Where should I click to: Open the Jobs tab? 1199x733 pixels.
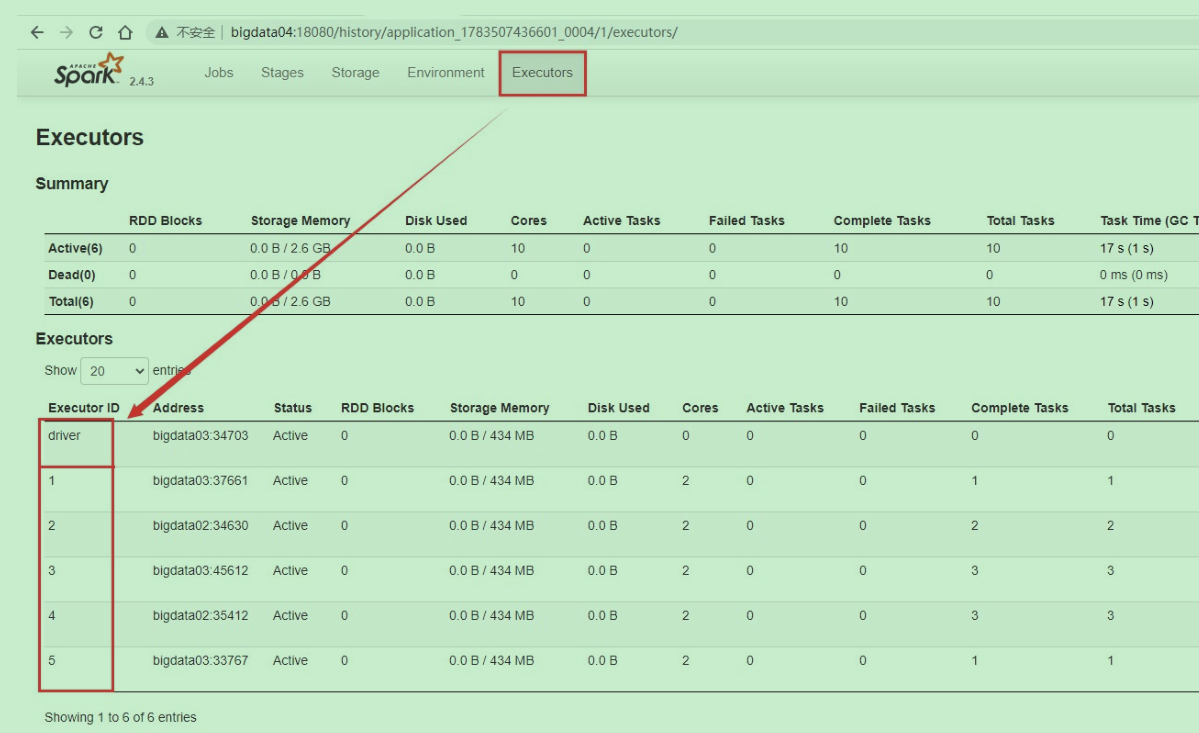click(219, 73)
